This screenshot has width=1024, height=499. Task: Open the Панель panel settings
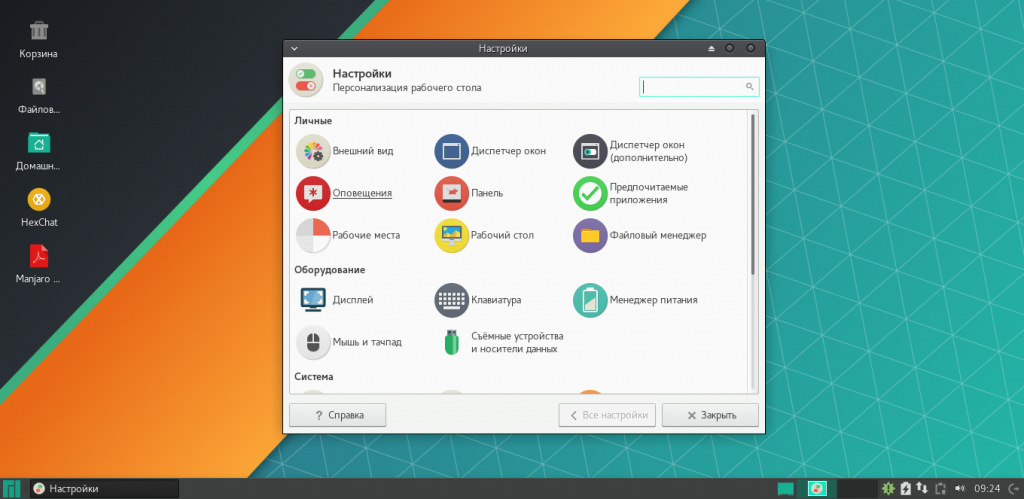click(470, 193)
